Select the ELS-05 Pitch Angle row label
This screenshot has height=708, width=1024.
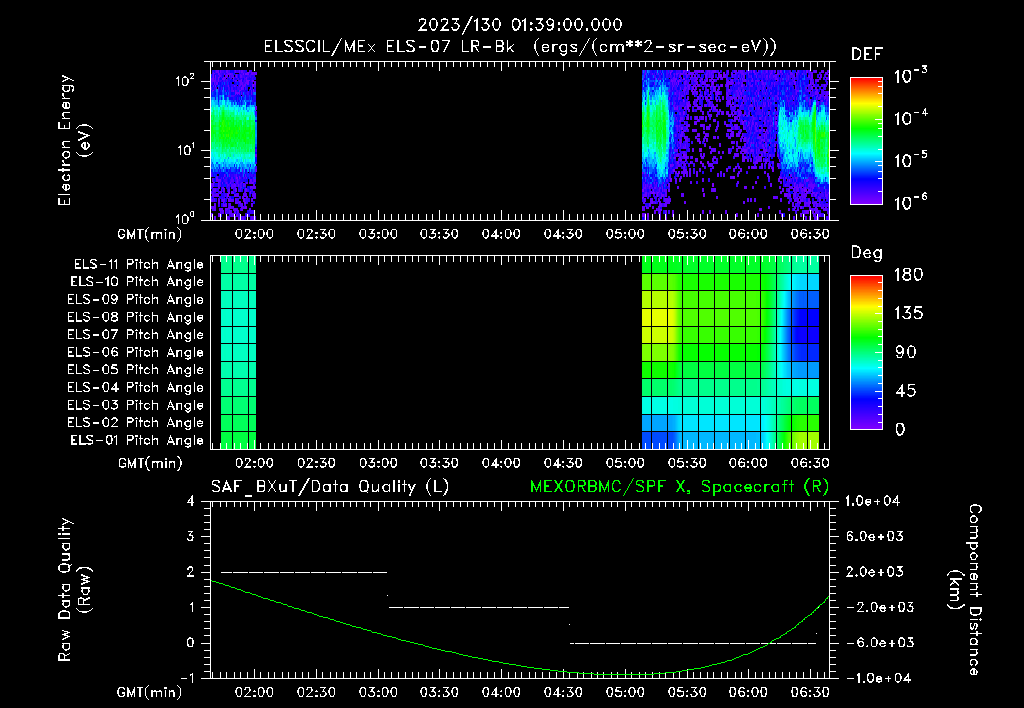click(x=135, y=370)
